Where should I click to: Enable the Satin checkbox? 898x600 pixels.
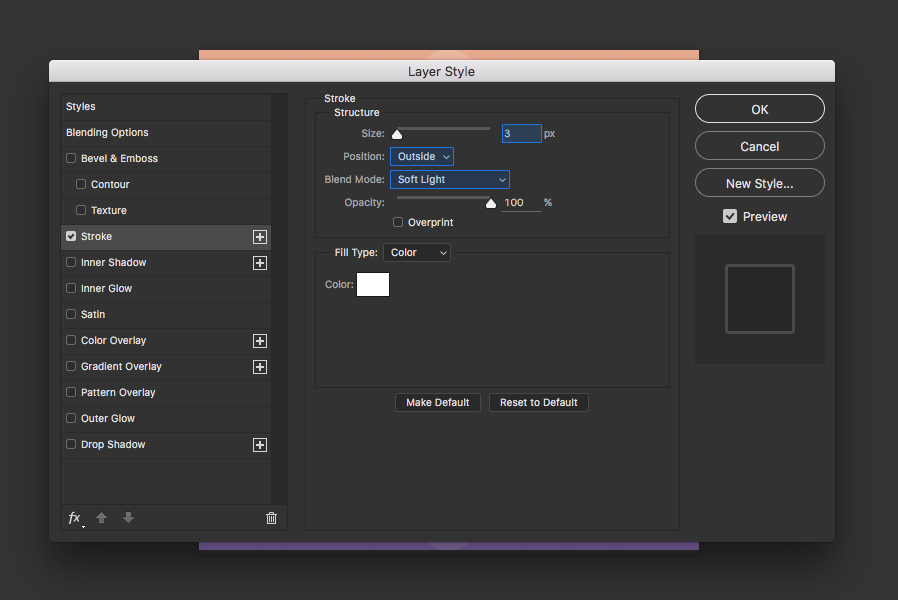[x=71, y=314]
